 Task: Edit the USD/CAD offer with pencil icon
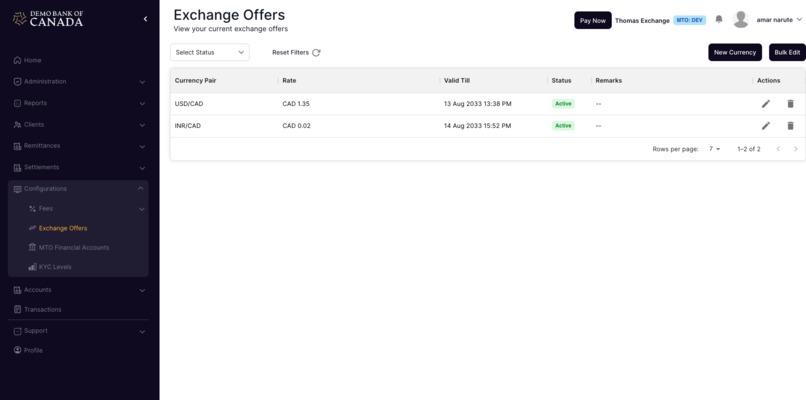[765, 104]
